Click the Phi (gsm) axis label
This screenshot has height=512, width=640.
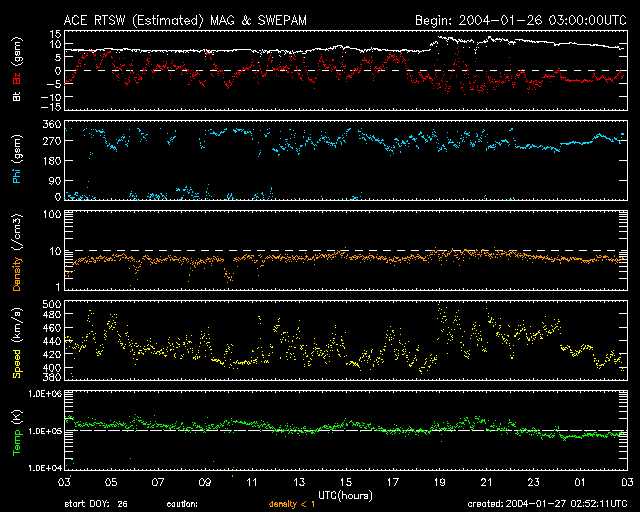17,161
